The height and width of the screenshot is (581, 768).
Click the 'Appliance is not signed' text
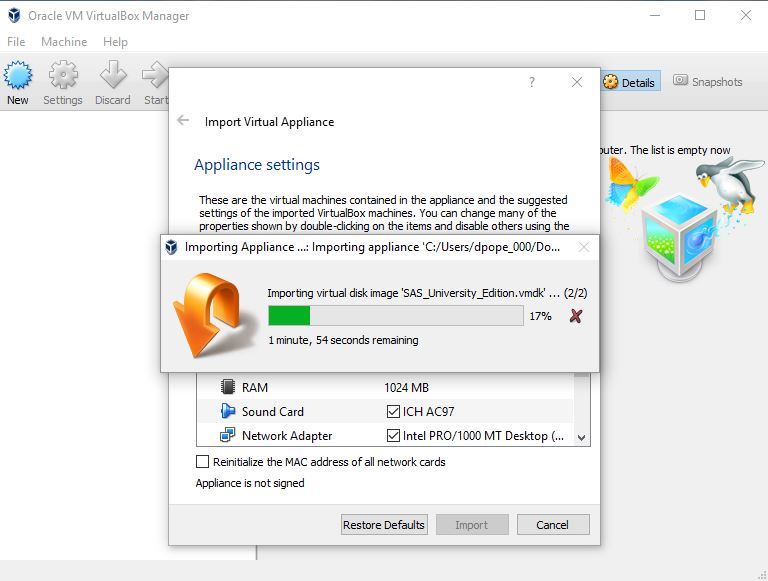(250, 483)
